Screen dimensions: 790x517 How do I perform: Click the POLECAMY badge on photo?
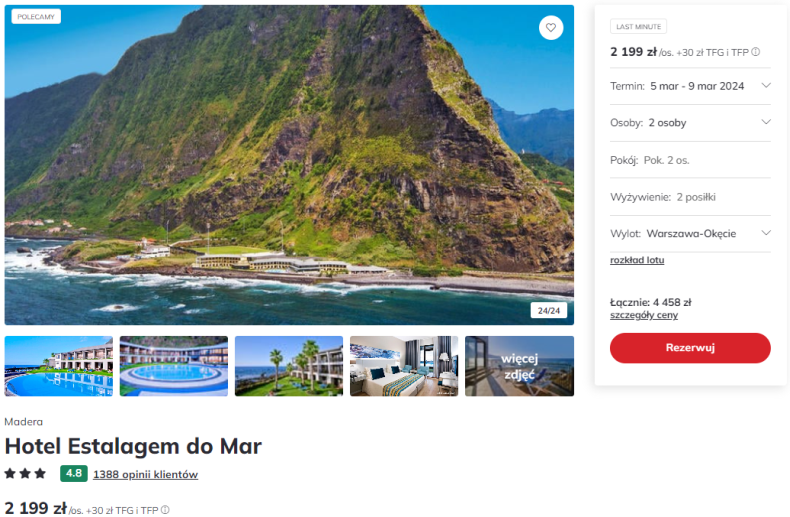click(36, 17)
